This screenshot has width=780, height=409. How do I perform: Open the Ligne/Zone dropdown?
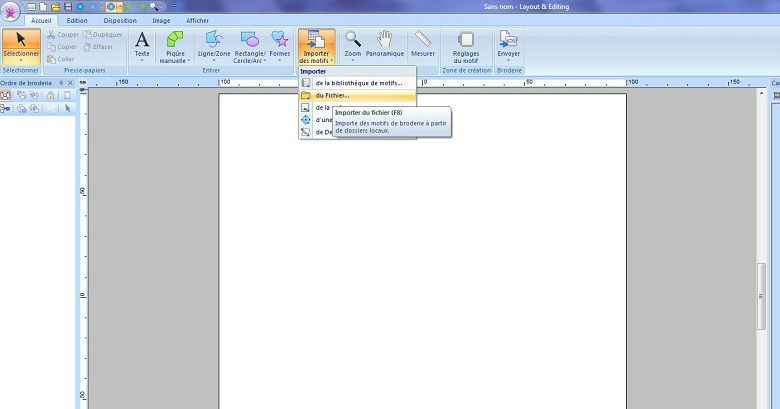coord(214,60)
